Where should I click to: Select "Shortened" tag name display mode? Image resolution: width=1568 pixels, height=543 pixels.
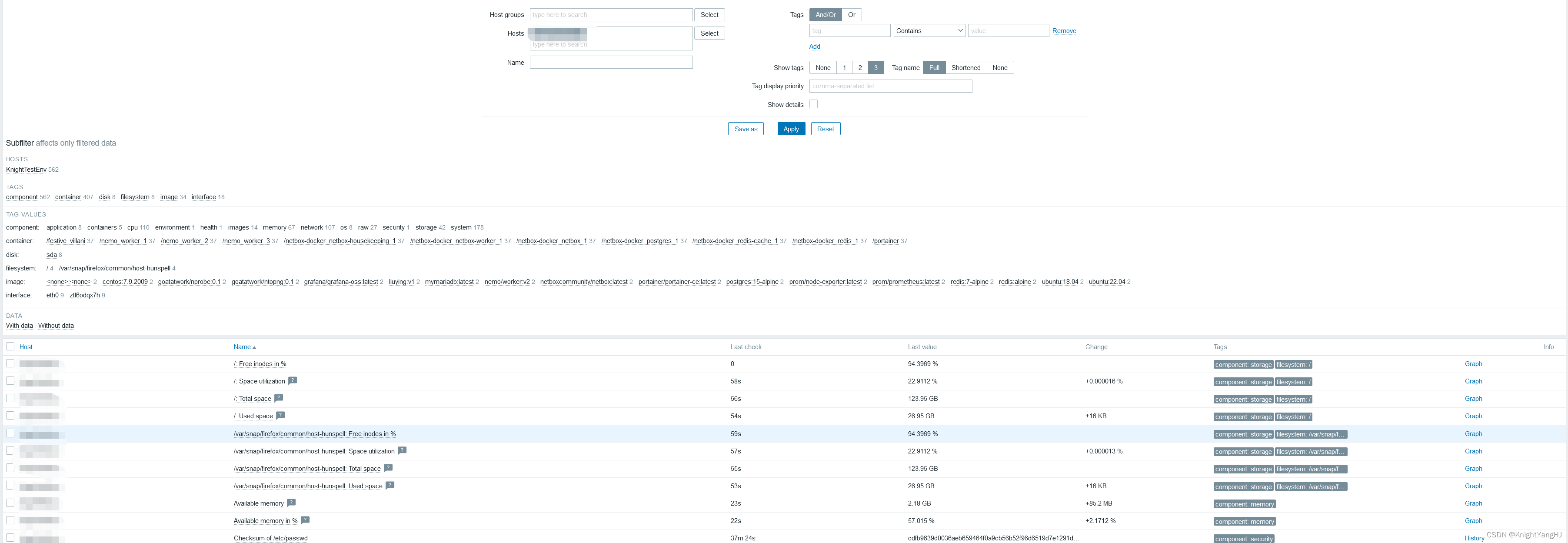point(966,67)
